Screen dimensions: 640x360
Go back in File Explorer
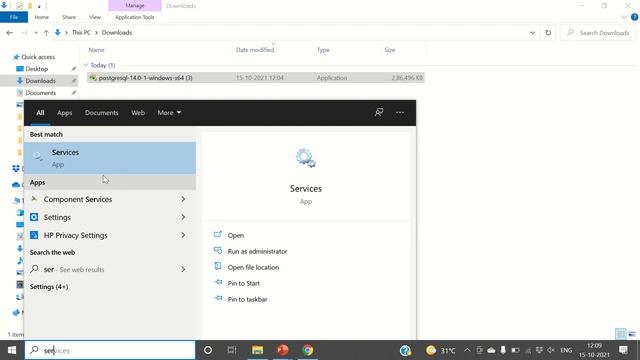tap(10, 33)
